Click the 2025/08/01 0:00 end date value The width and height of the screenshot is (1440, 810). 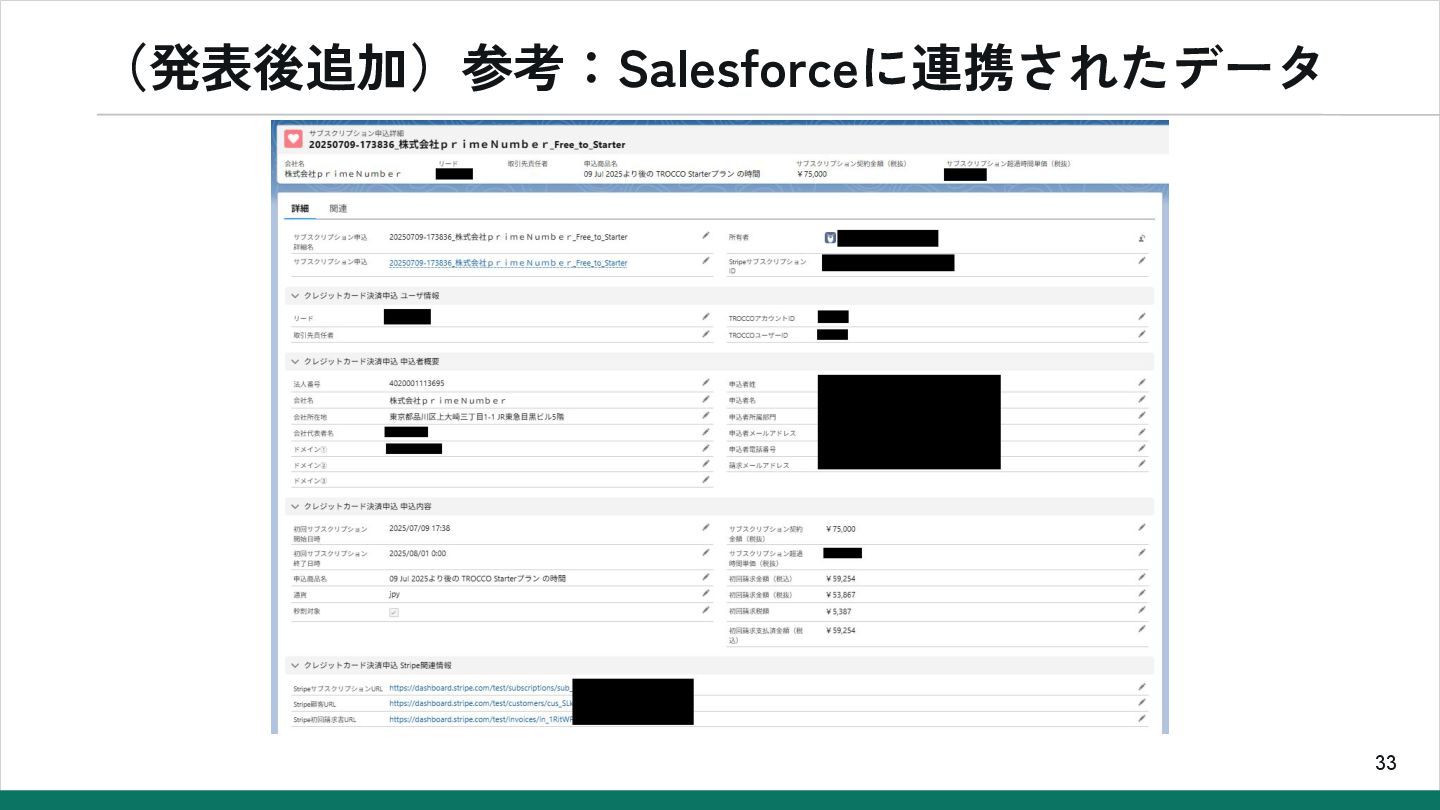pyautogui.click(x=417, y=552)
